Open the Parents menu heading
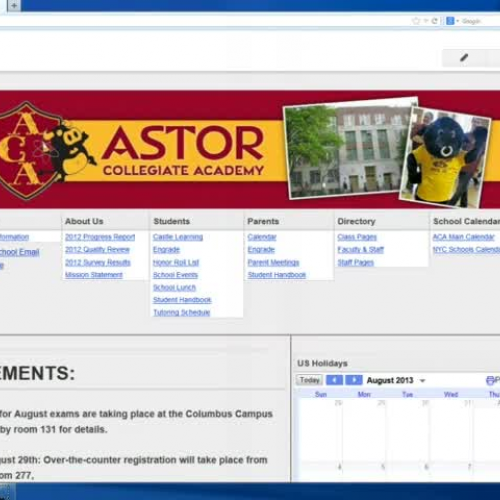Image resolution: width=500 pixels, height=500 pixels. [263, 221]
